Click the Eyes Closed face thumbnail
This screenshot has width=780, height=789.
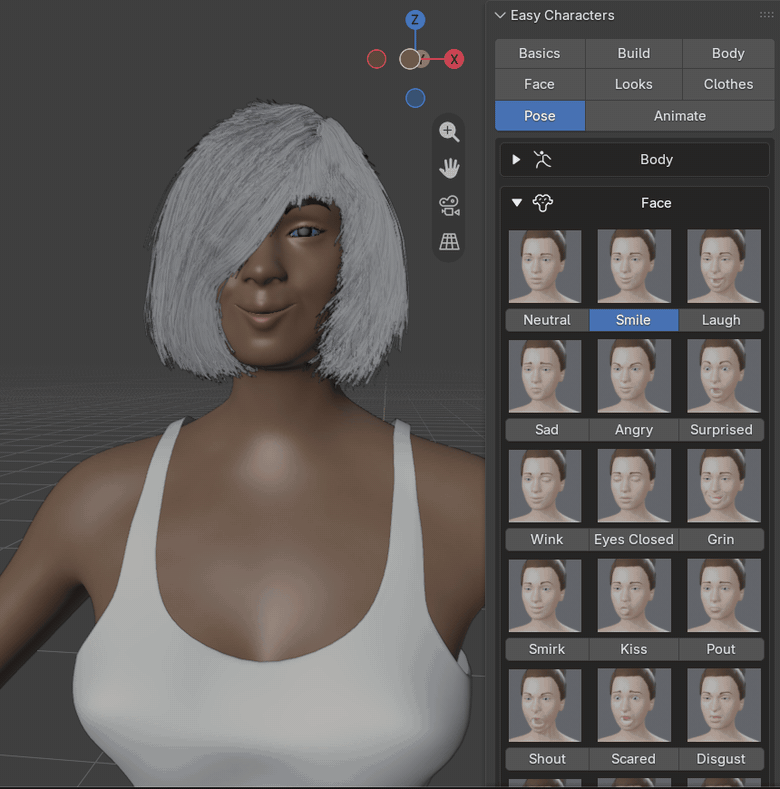click(x=634, y=486)
